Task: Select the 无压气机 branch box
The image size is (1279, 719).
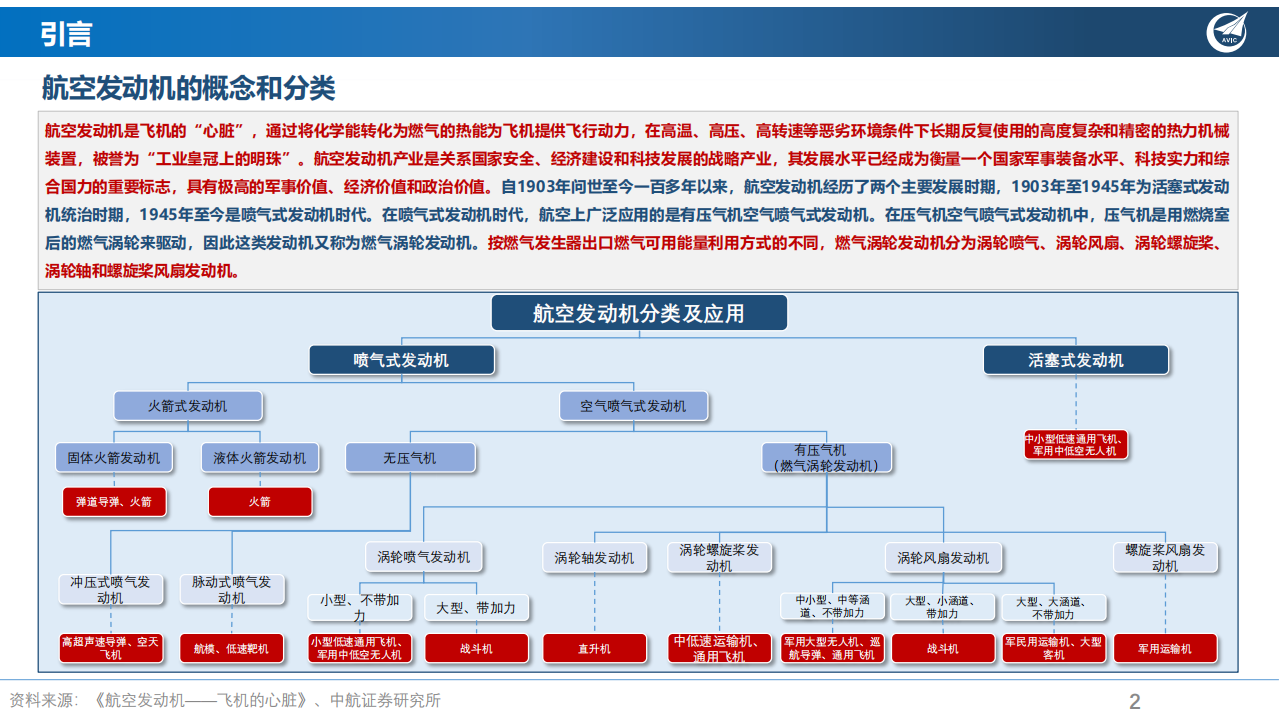Action: coord(410,457)
